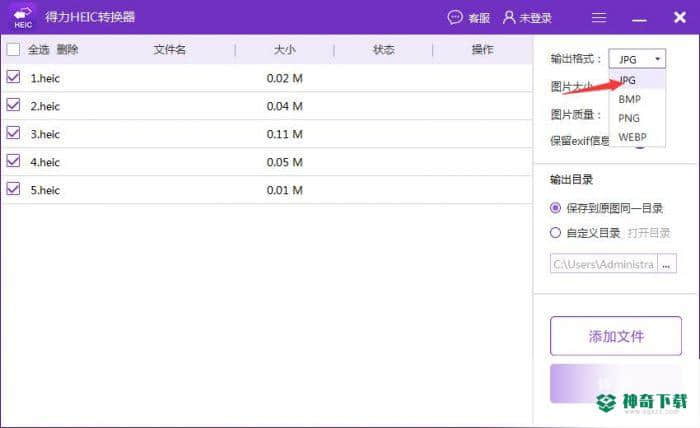Open the hamburger menu icon

click(x=599, y=17)
